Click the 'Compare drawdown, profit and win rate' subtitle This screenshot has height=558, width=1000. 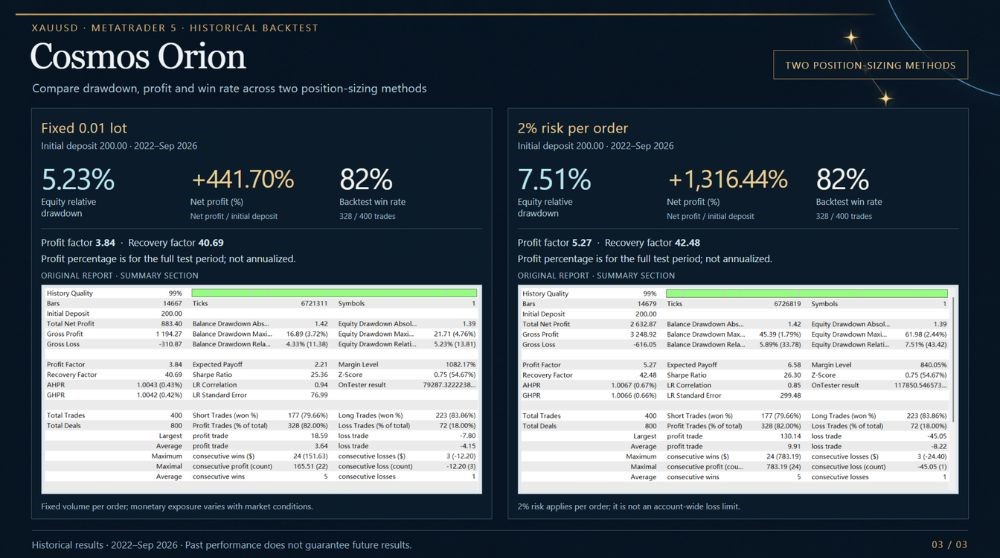pos(230,89)
